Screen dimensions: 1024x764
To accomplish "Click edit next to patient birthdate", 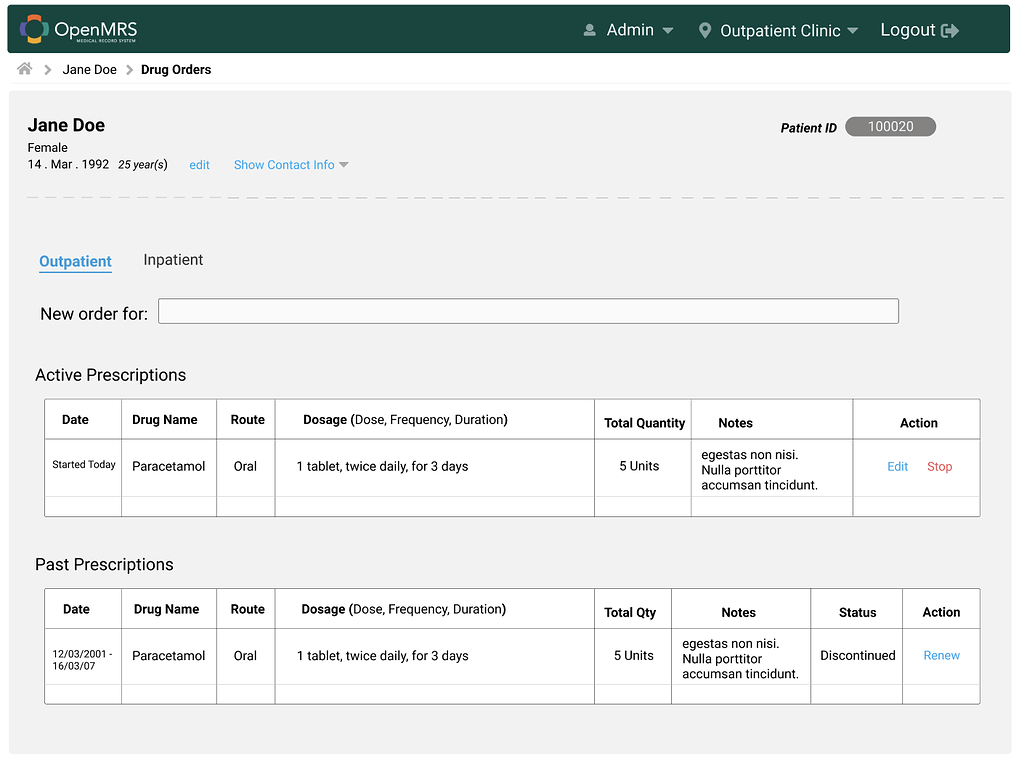I will 199,164.
